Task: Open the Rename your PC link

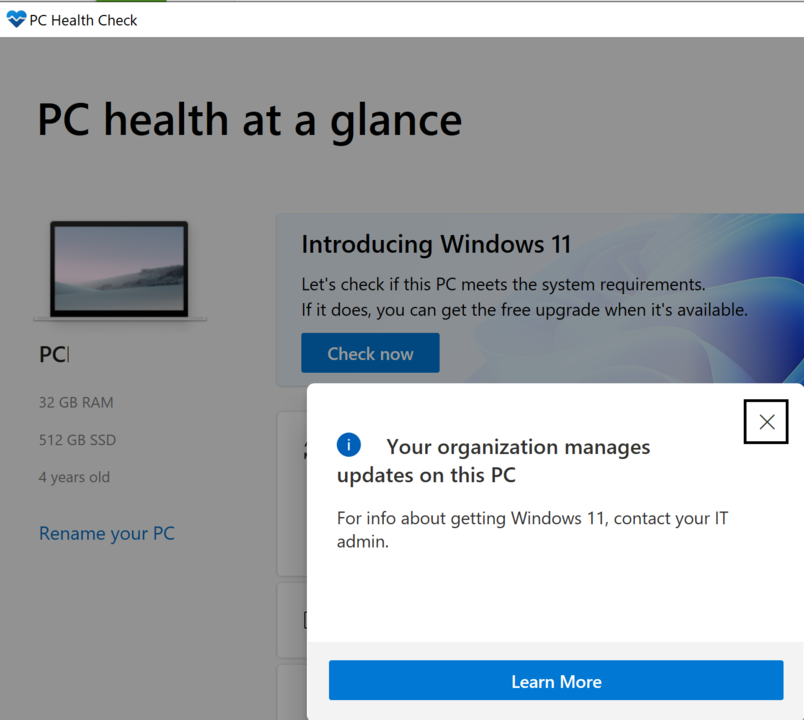Action: pyautogui.click(x=107, y=533)
